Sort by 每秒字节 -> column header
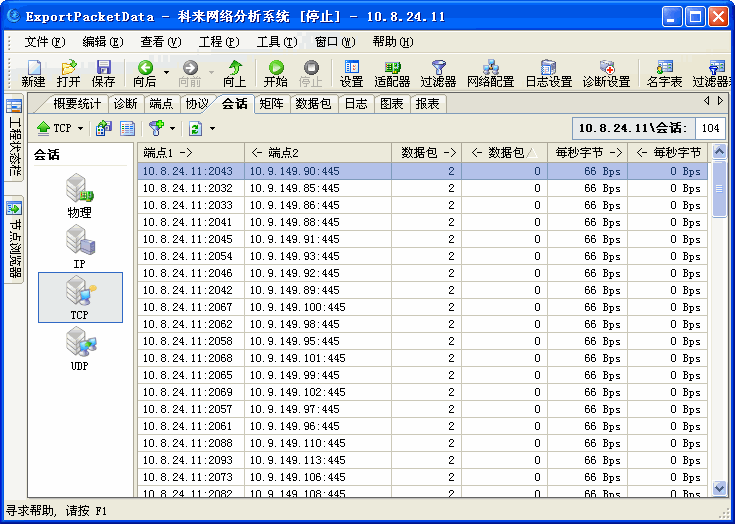 click(587, 152)
